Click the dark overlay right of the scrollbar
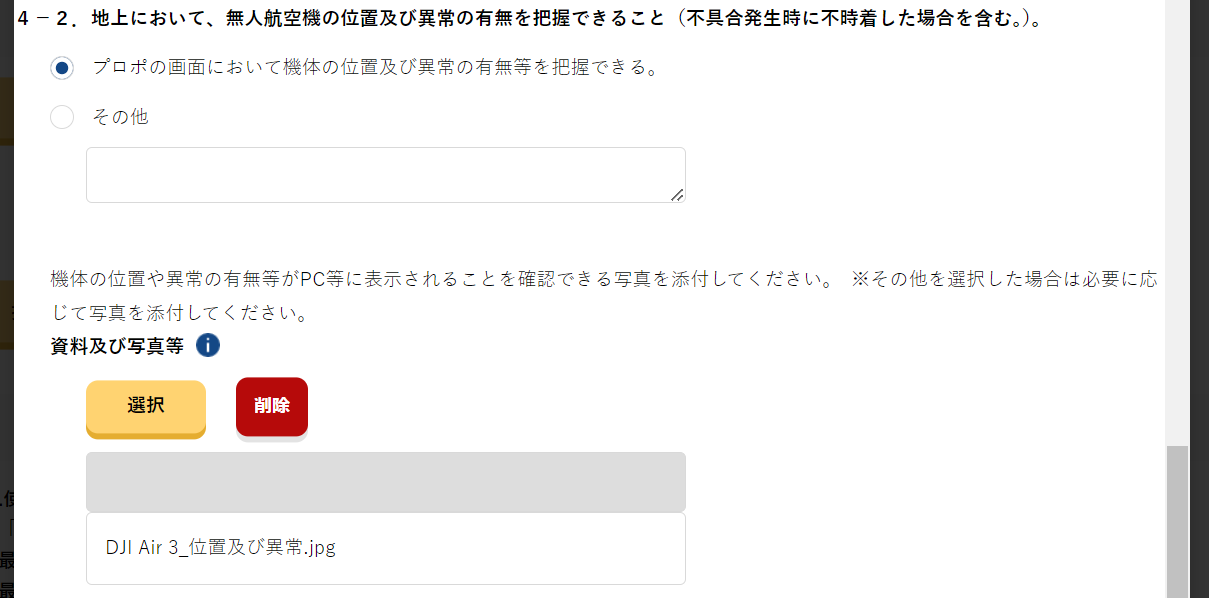The width and height of the screenshot is (1209, 598). (1199, 300)
